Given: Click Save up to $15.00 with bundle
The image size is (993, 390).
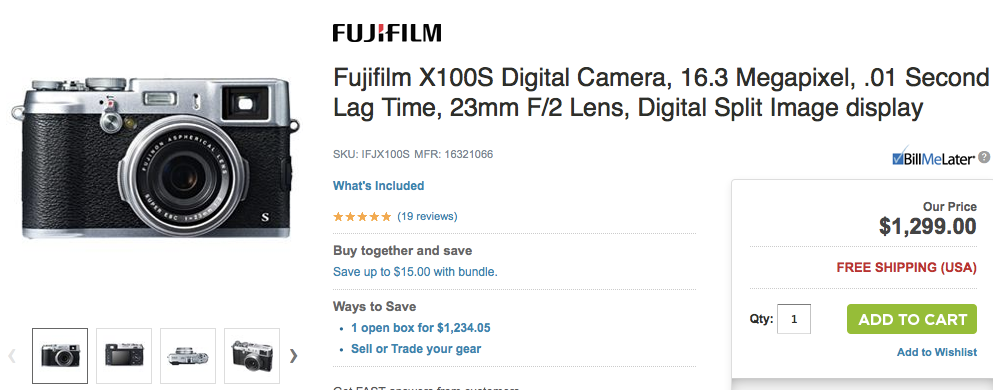Looking at the screenshot, I should click(x=415, y=272).
